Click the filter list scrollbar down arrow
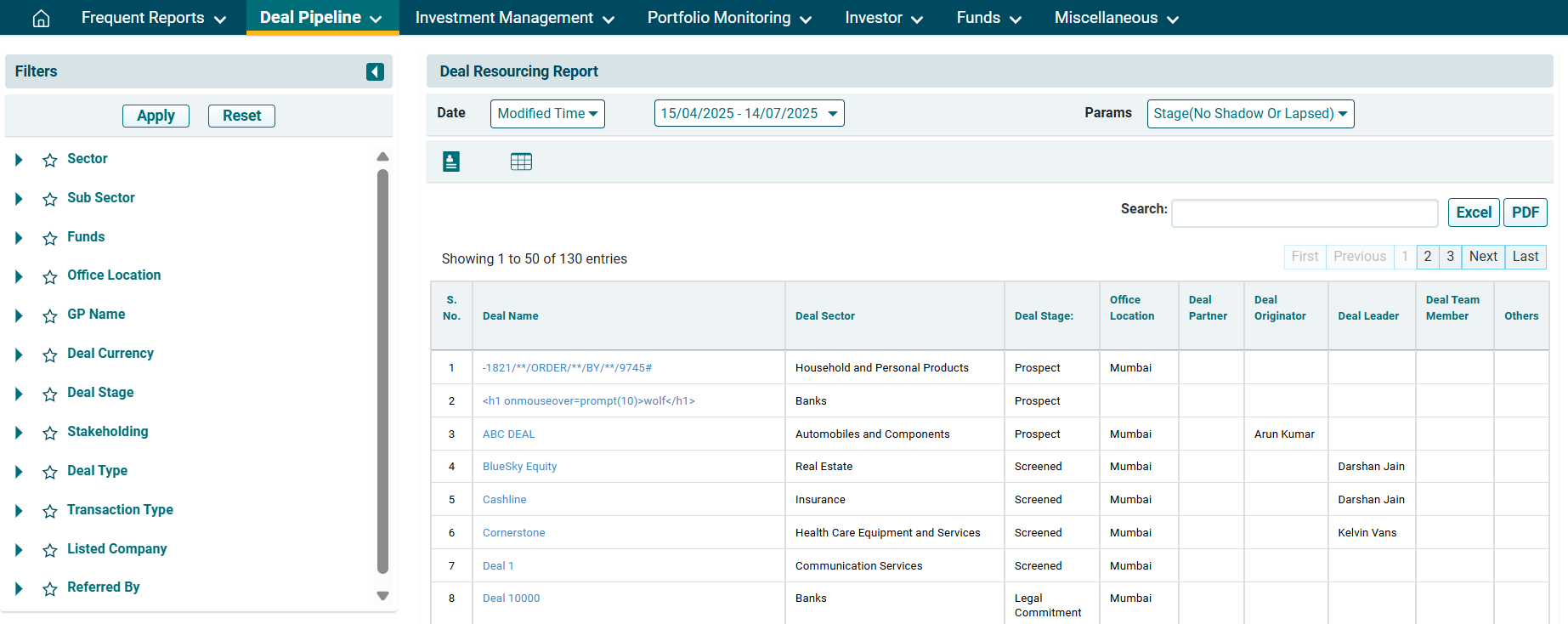 point(382,596)
